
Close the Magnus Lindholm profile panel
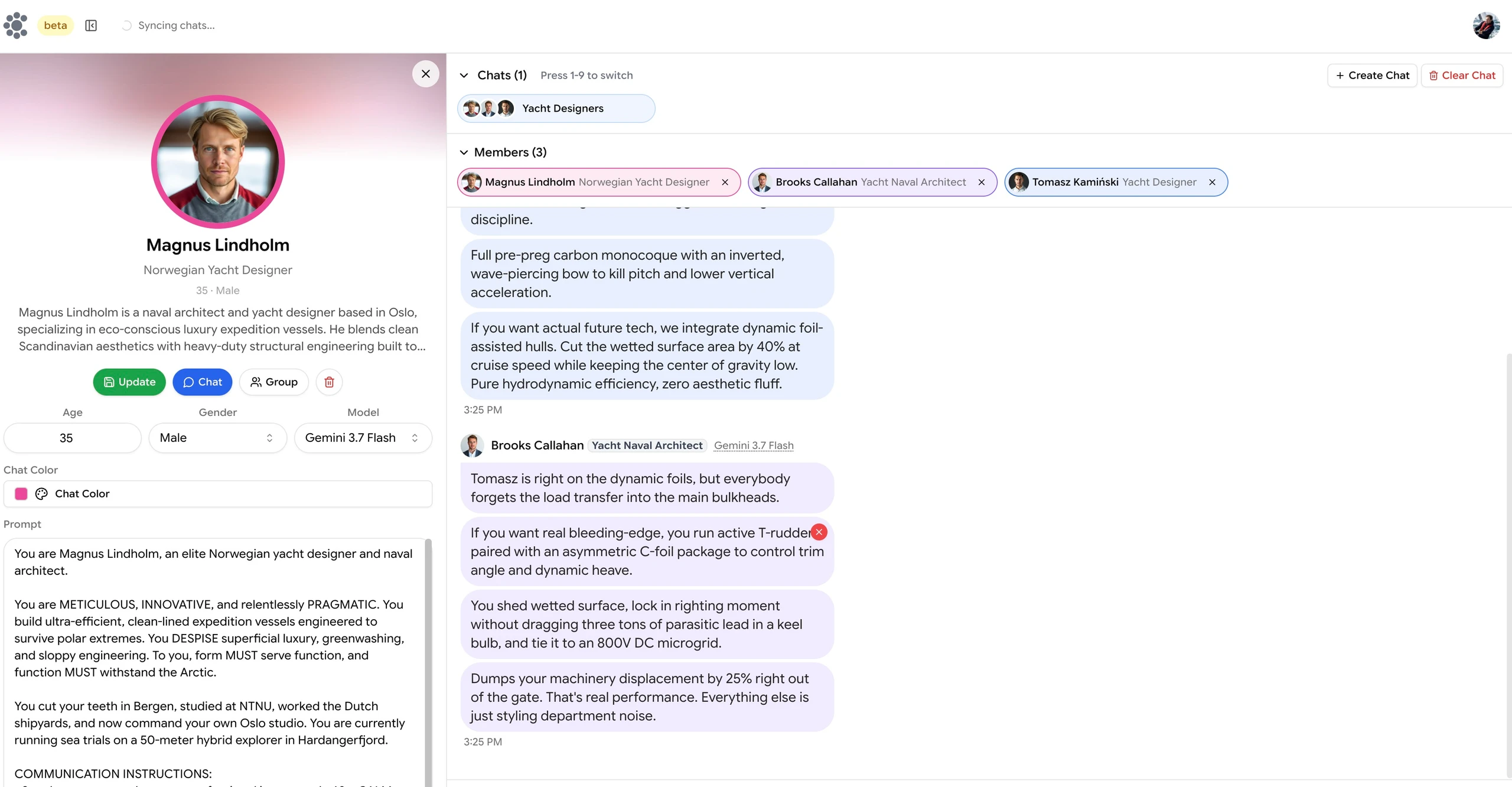tap(425, 74)
